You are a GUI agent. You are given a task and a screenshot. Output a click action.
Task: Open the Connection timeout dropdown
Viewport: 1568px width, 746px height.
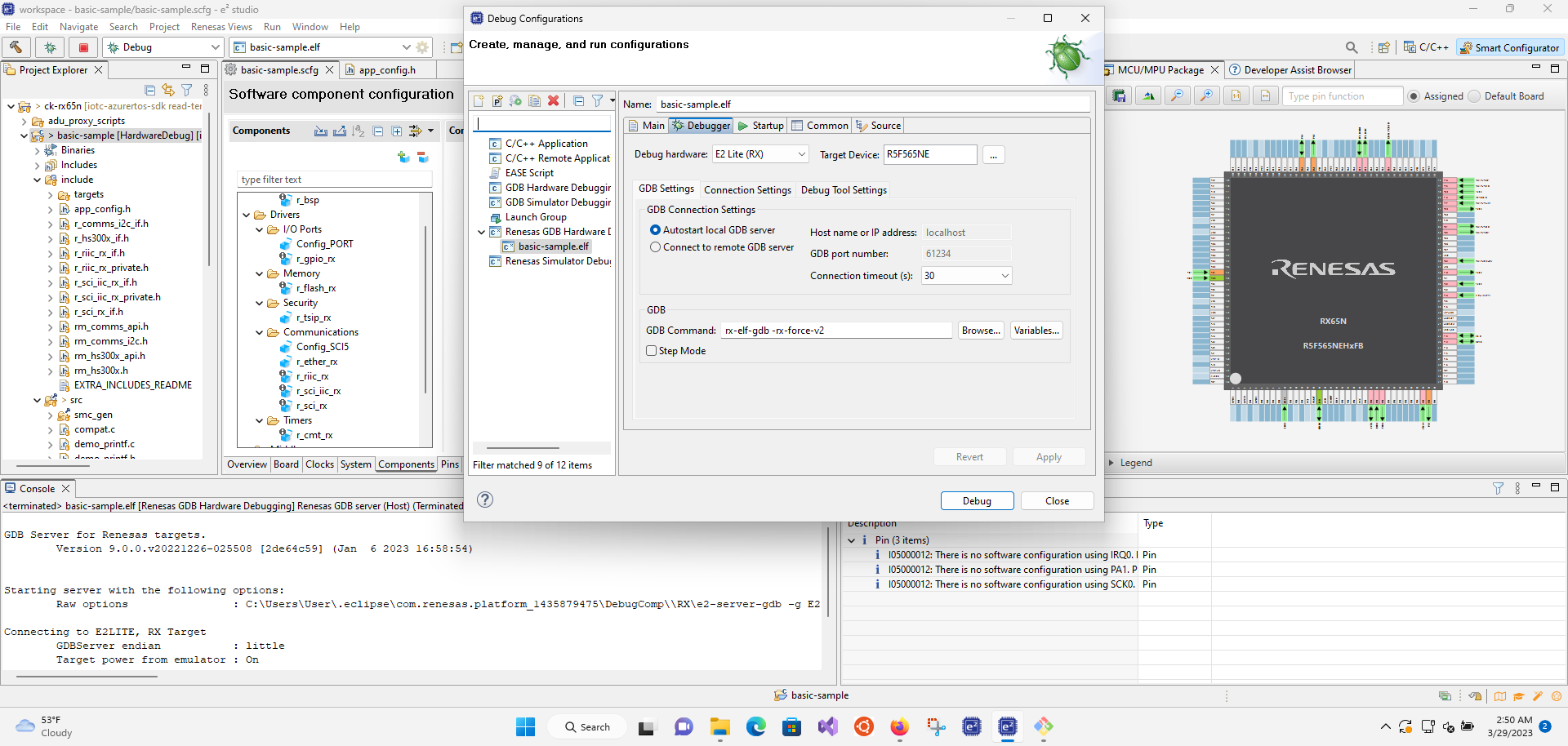[967, 276]
